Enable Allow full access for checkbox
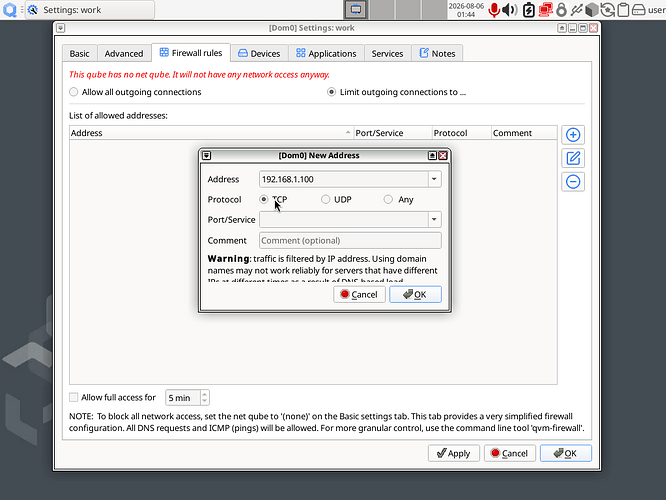The width and height of the screenshot is (666, 500). [x=73, y=397]
